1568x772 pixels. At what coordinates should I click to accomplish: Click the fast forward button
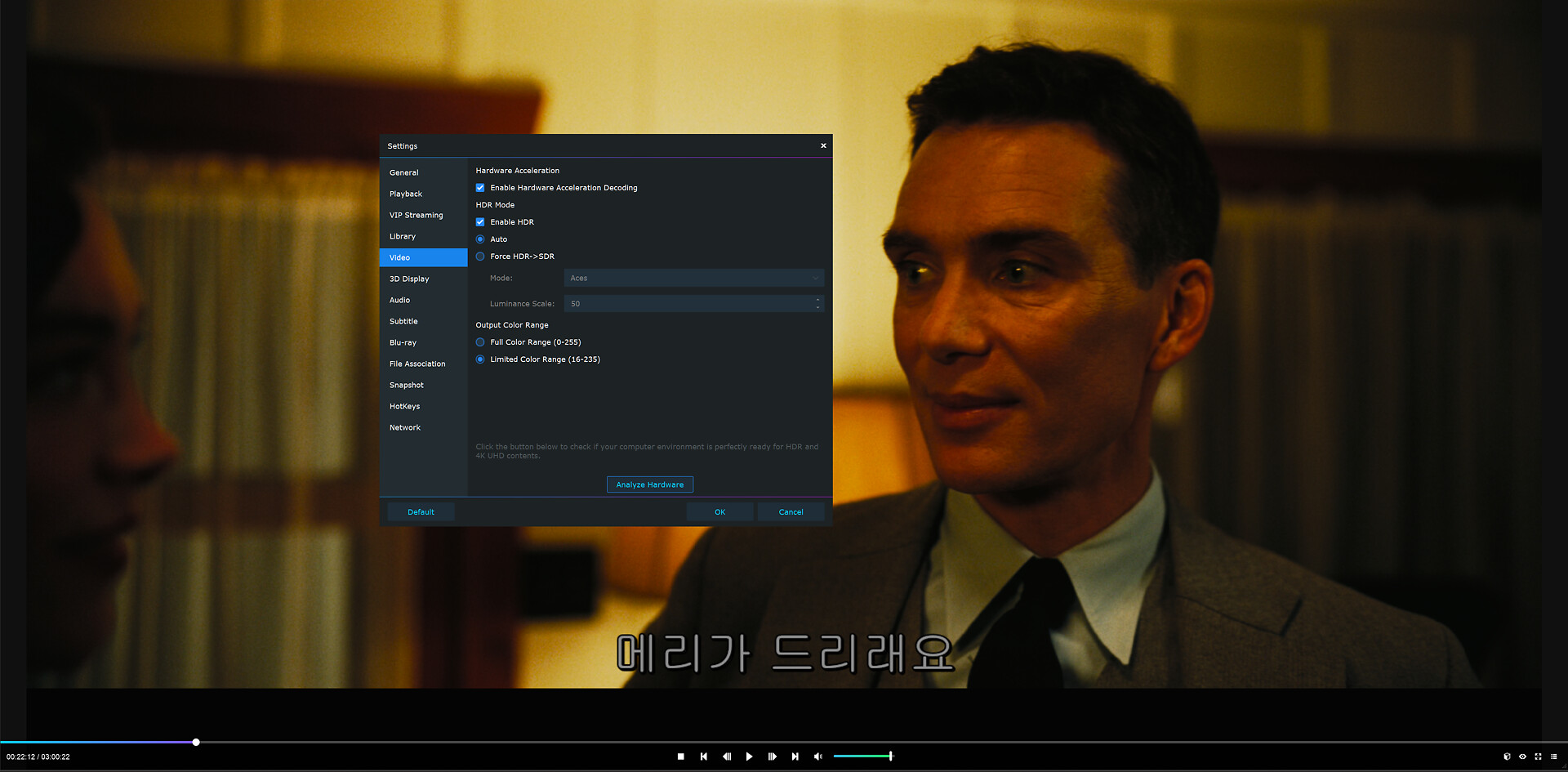(x=772, y=756)
